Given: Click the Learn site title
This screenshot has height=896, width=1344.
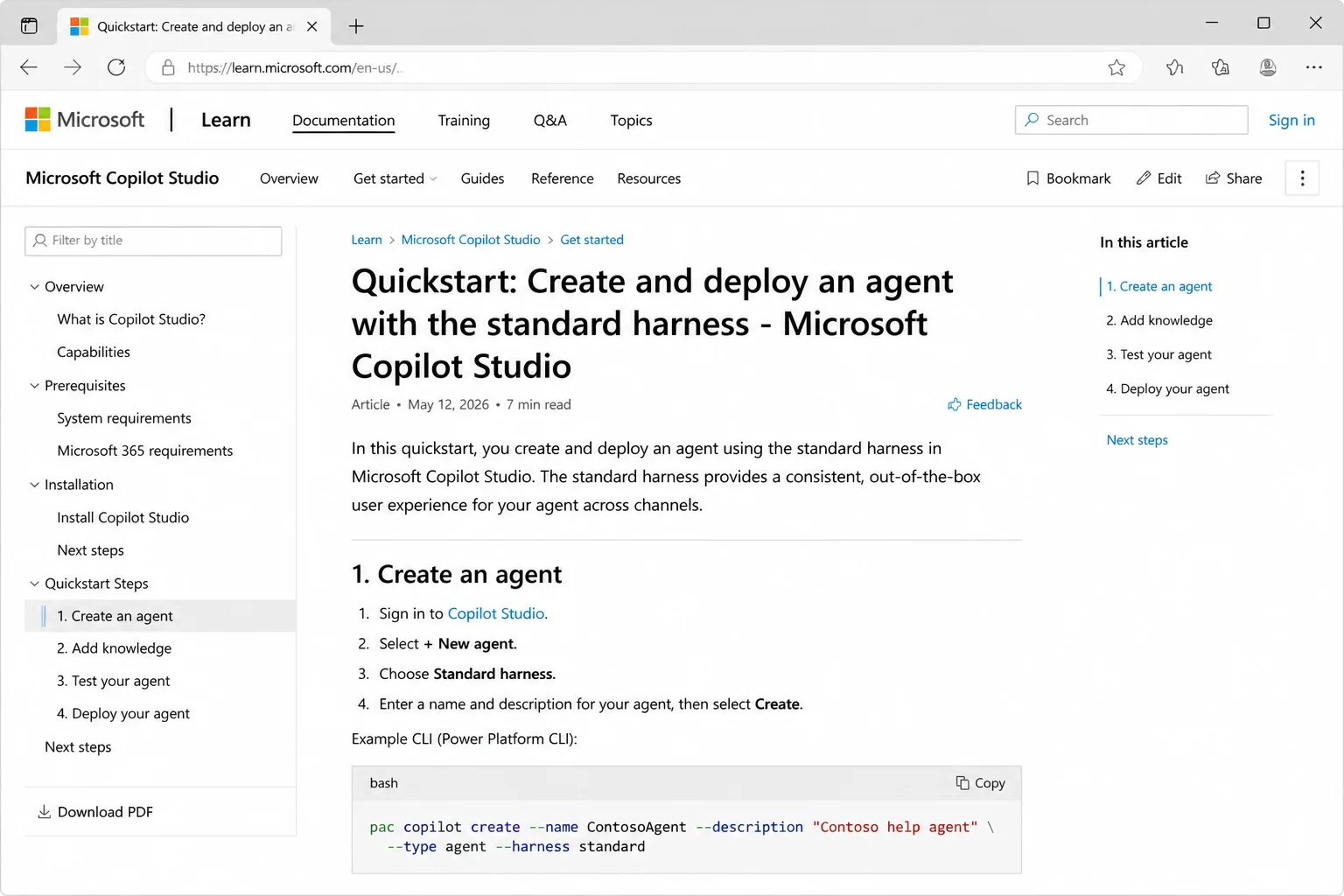Looking at the screenshot, I should coord(226,120).
